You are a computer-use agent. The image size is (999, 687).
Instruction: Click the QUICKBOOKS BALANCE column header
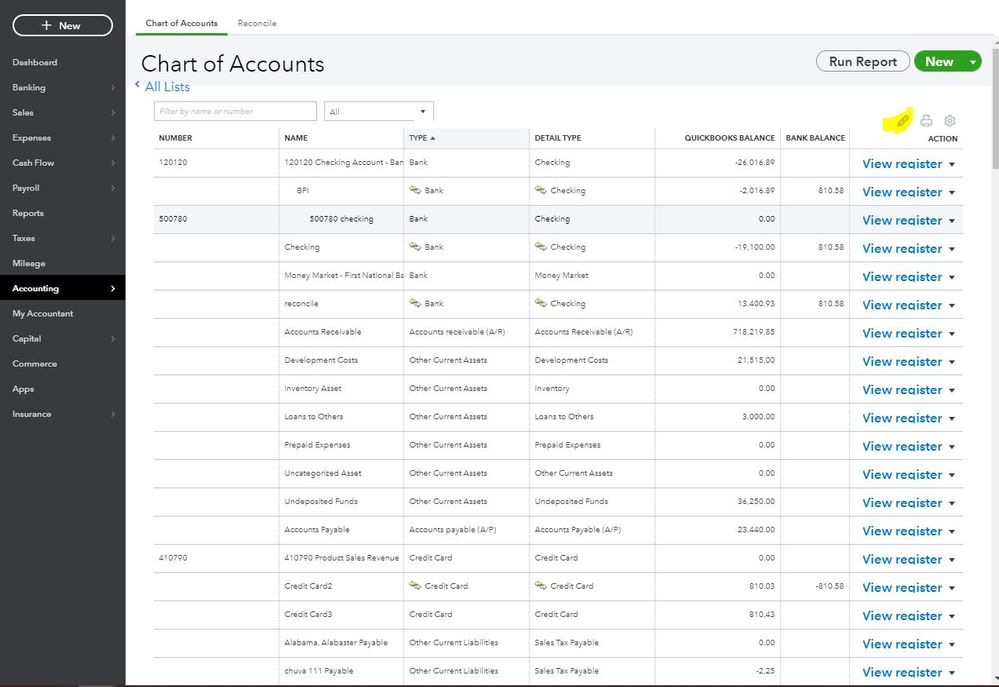(729, 138)
